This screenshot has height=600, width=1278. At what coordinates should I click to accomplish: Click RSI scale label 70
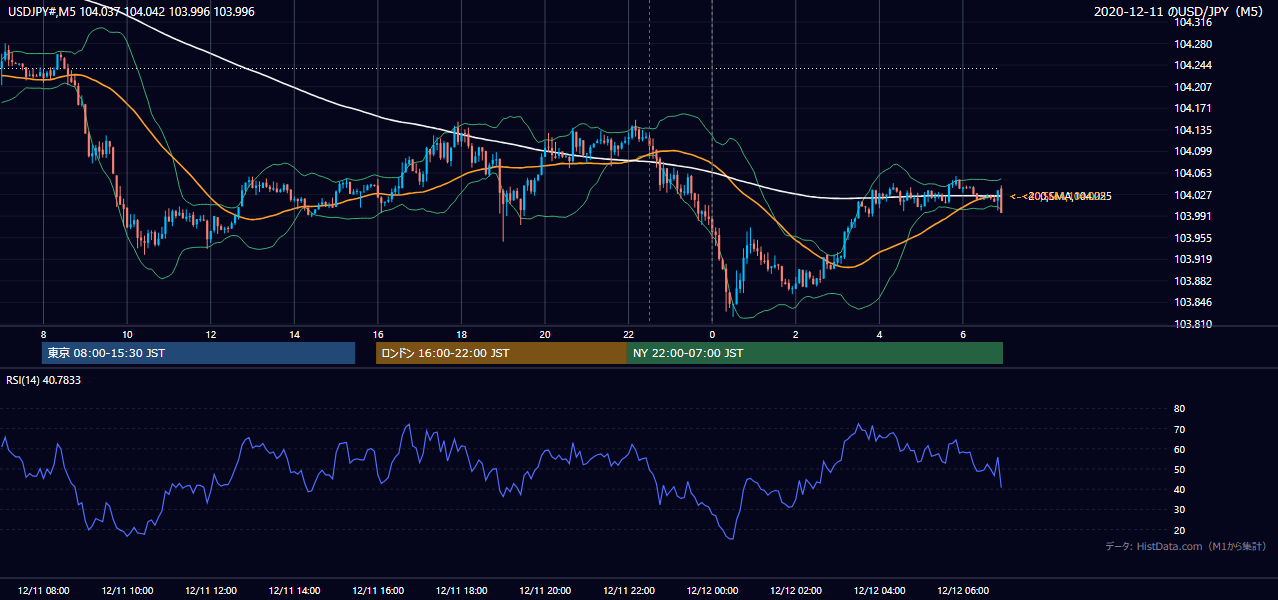pyautogui.click(x=1179, y=430)
